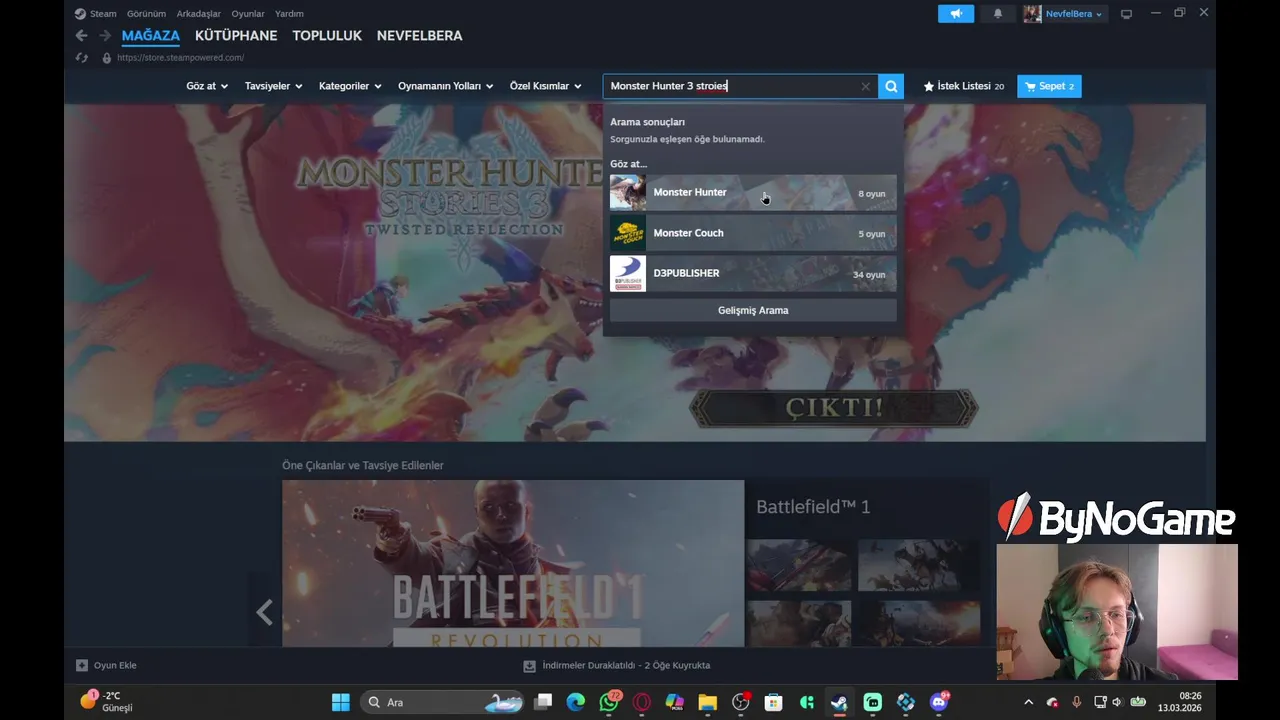1280x720 pixels.
Task: Click the Copilot icon on the taskbar
Action: pos(675,702)
